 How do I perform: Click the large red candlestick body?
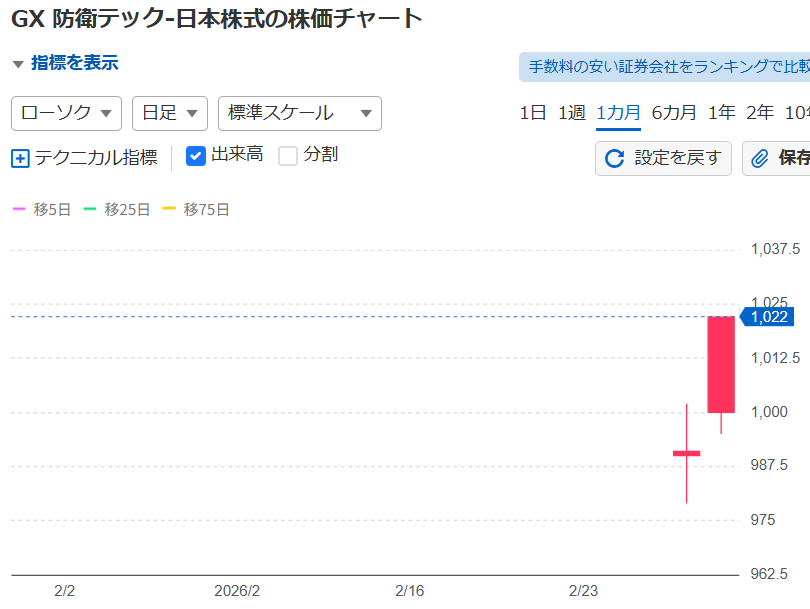(x=721, y=364)
